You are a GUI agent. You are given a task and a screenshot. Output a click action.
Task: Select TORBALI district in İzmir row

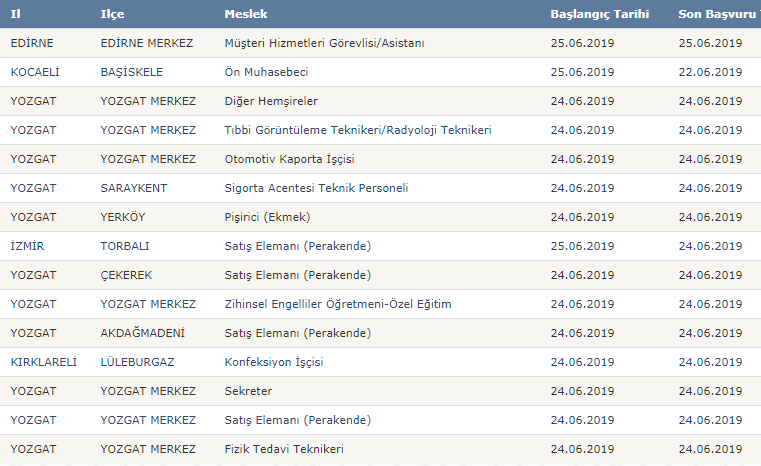pyautogui.click(x=125, y=246)
